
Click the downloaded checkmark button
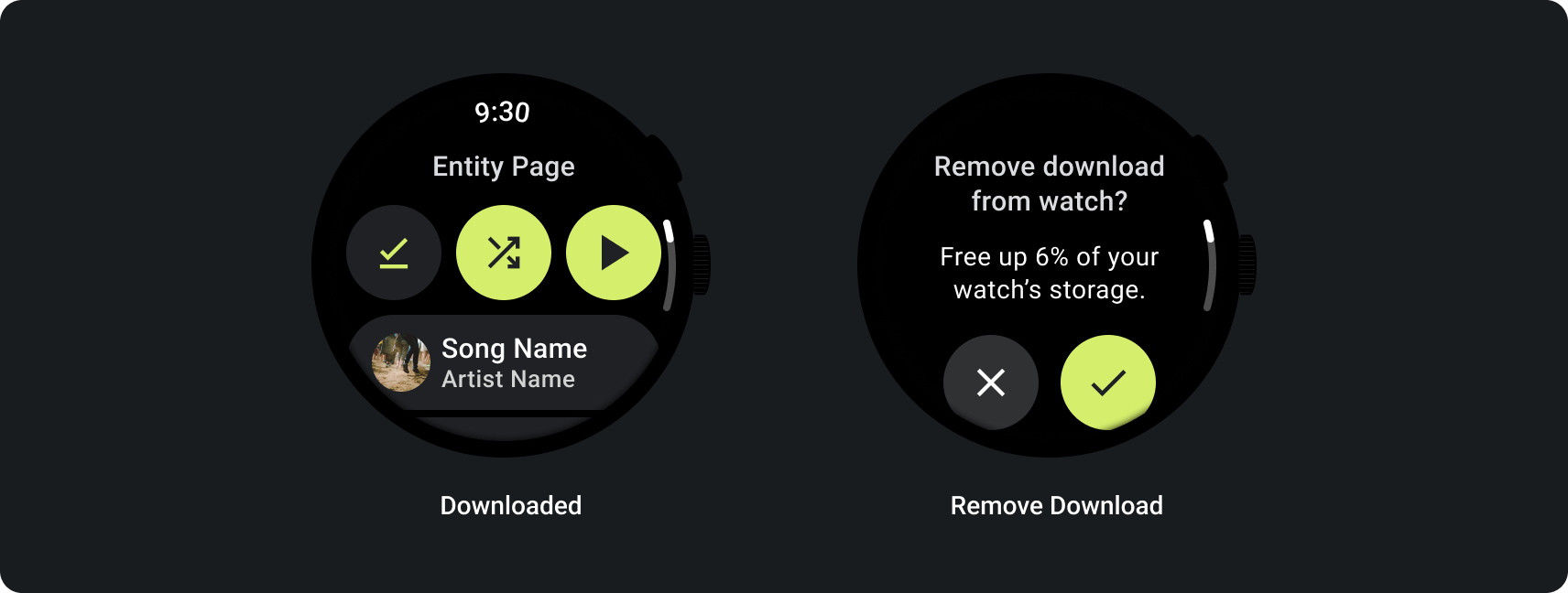[x=394, y=253]
